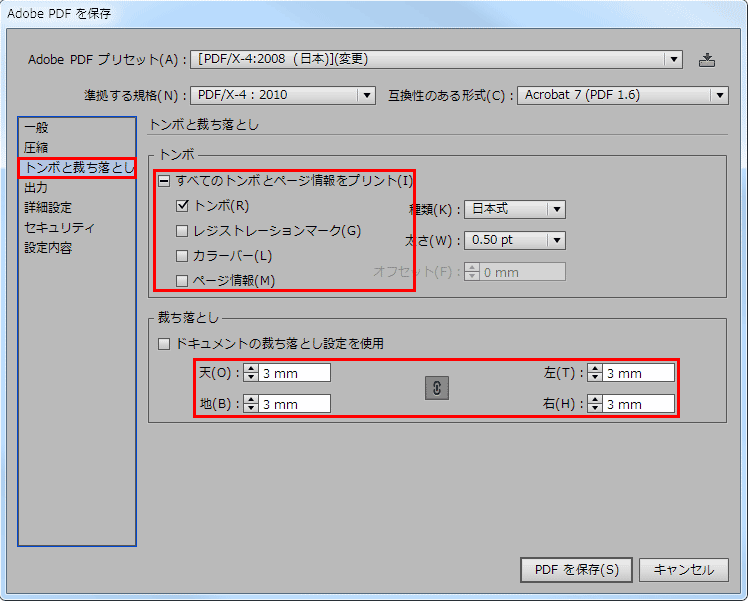
Task: Select 一般 in the category list
Action: [x=76, y=128]
